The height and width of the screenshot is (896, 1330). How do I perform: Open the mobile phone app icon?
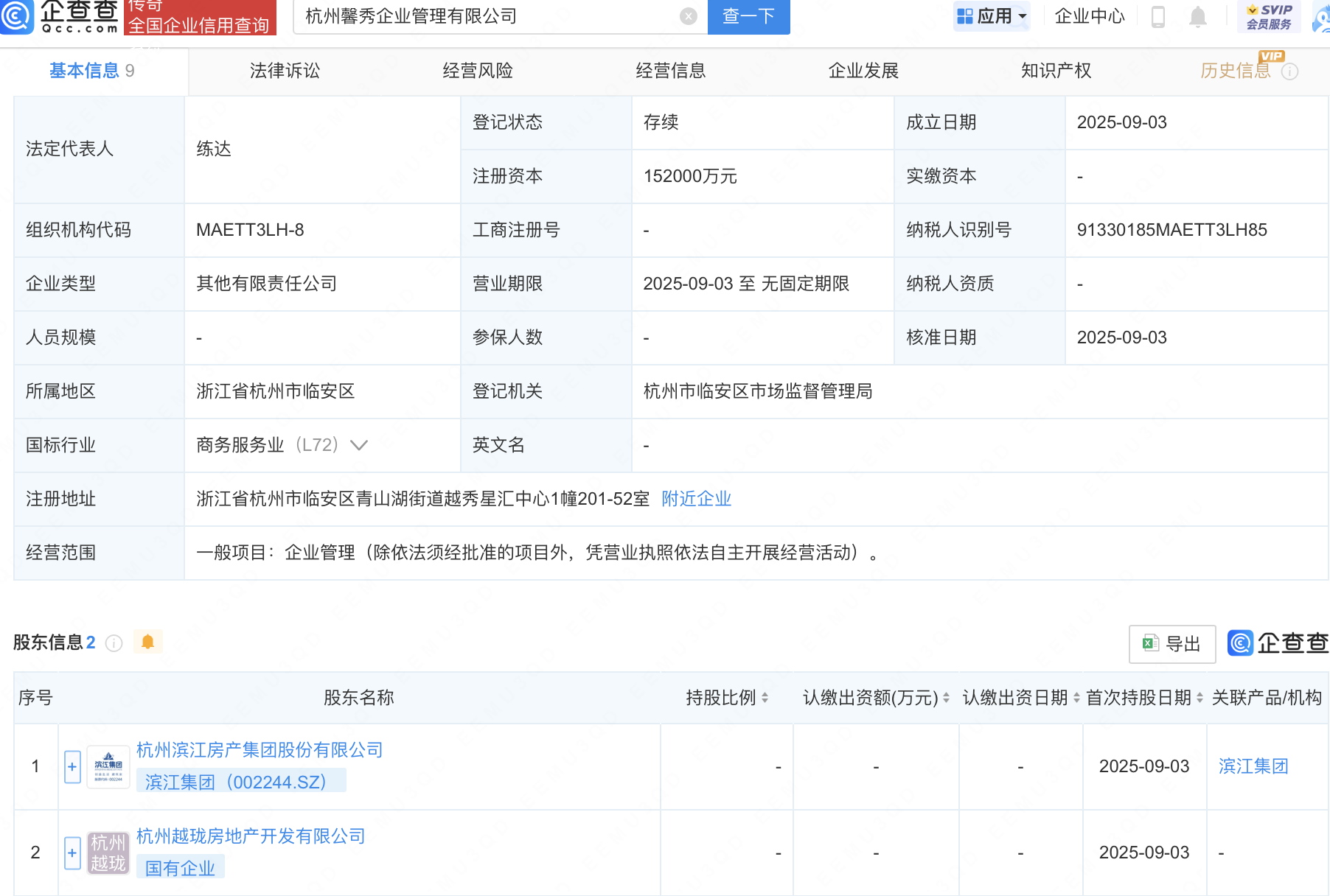[x=1158, y=16]
